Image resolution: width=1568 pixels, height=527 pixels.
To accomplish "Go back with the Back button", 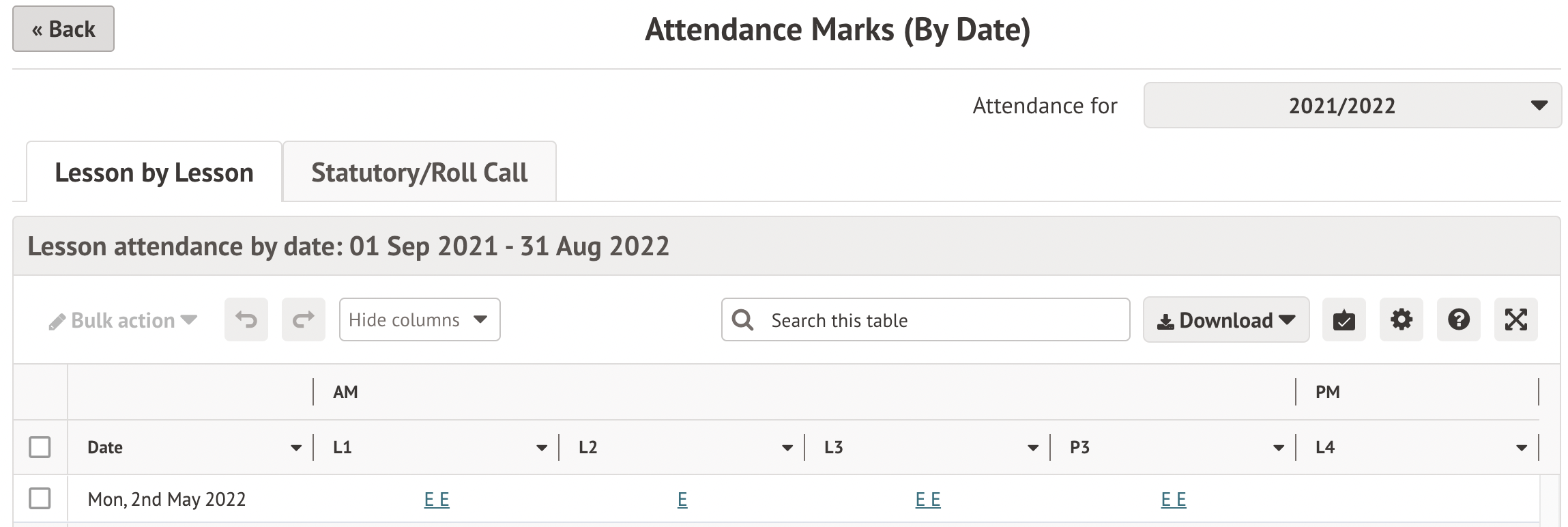I will pos(63,29).
